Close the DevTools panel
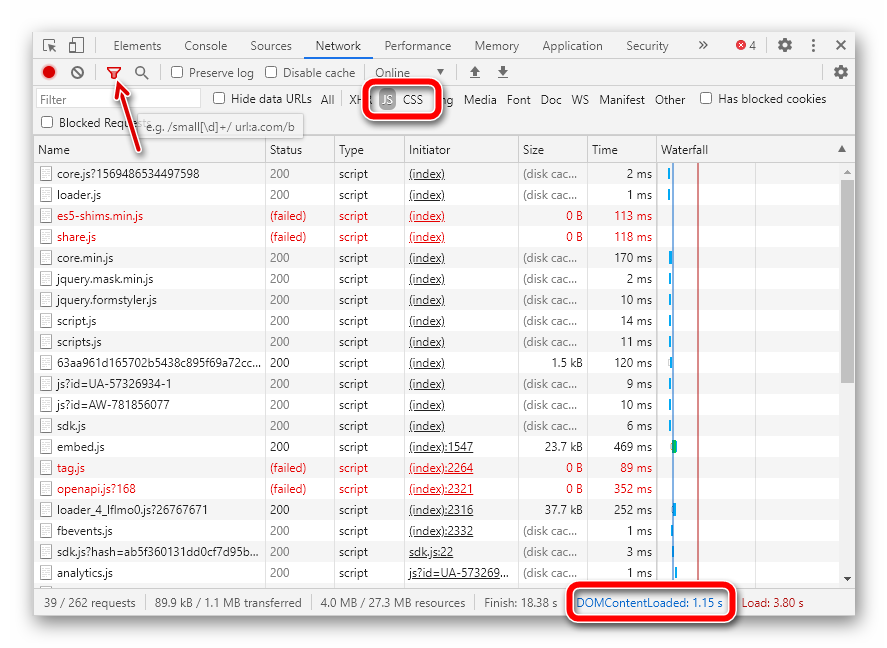This screenshot has width=887, height=648. tap(841, 45)
